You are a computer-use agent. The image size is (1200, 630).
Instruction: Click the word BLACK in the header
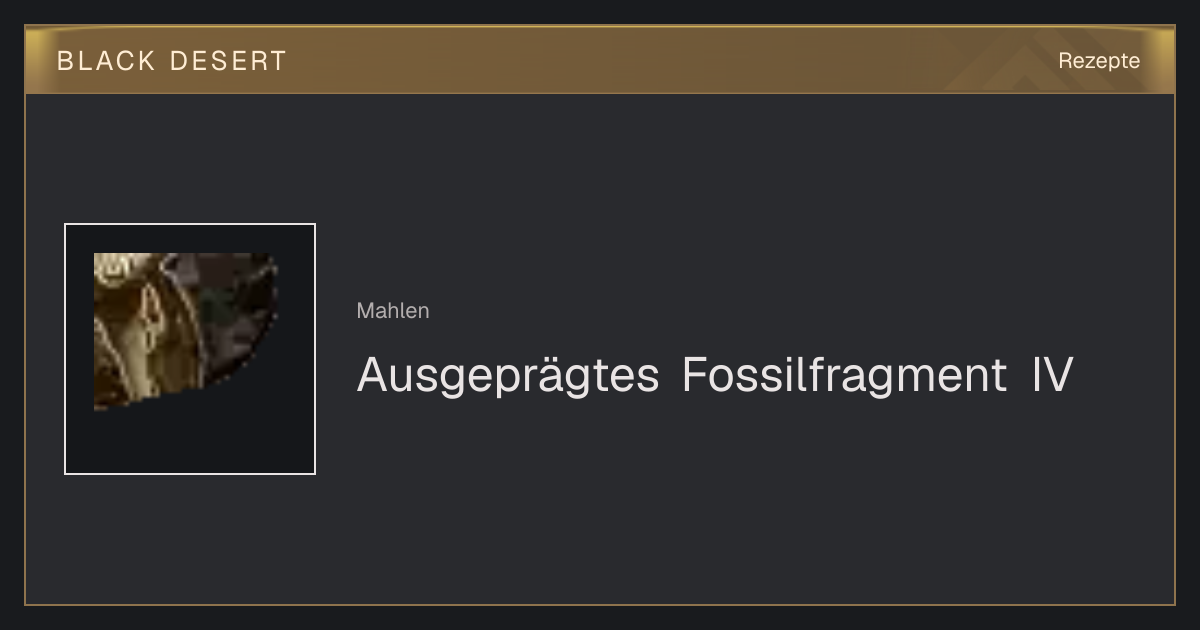[106, 61]
